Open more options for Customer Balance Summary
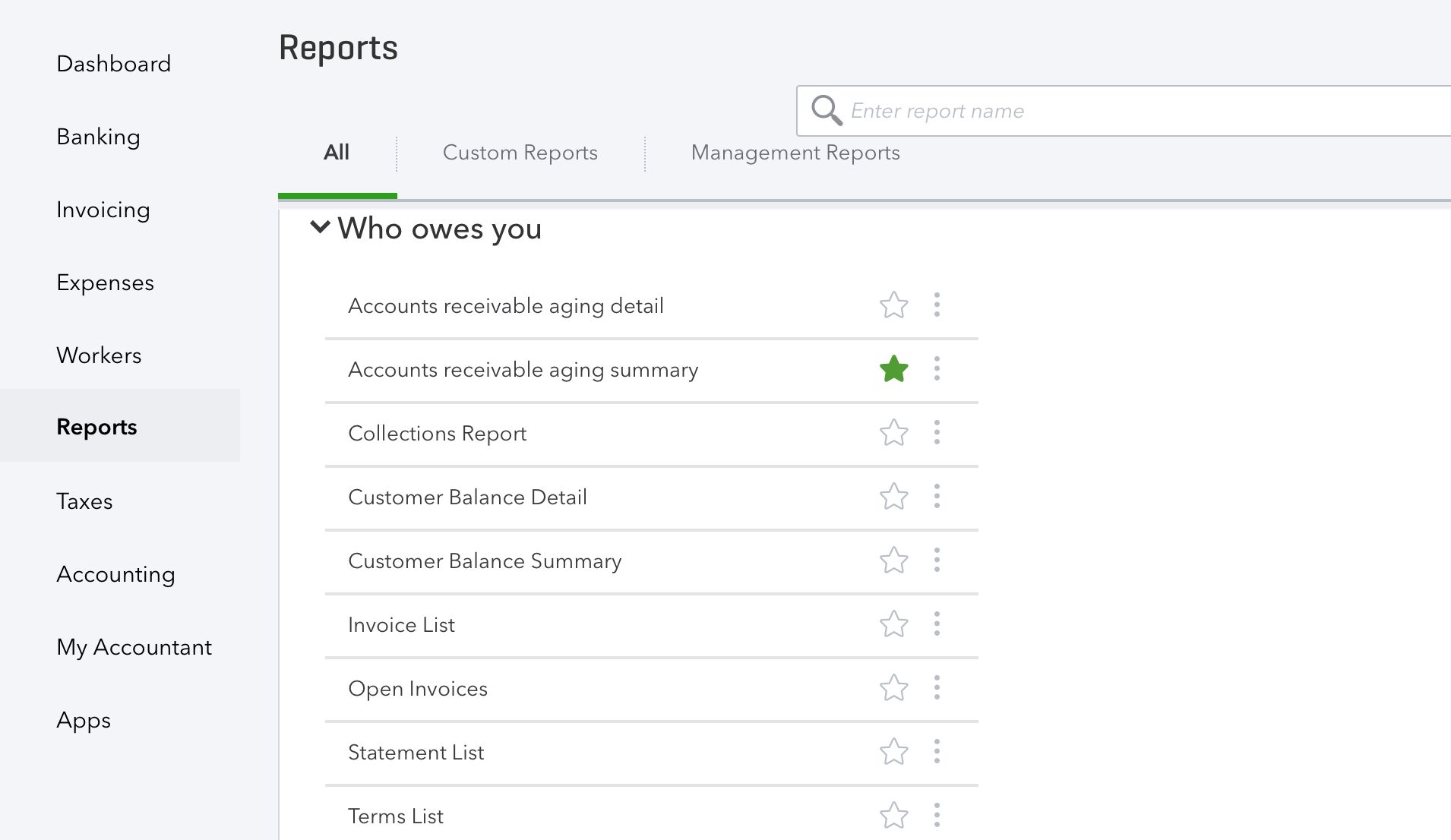Image resolution: width=1451 pixels, height=840 pixels. pyautogui.click(x=937, y=561)
